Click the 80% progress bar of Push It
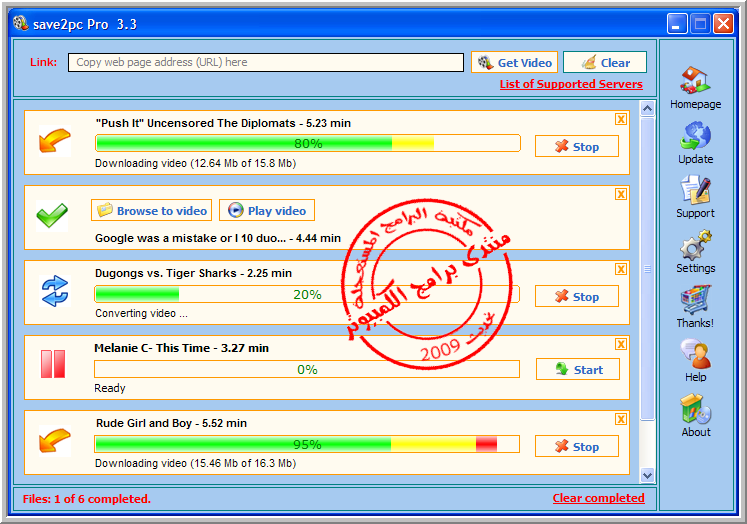Screen dimensions: 747x524 point(308,143)
